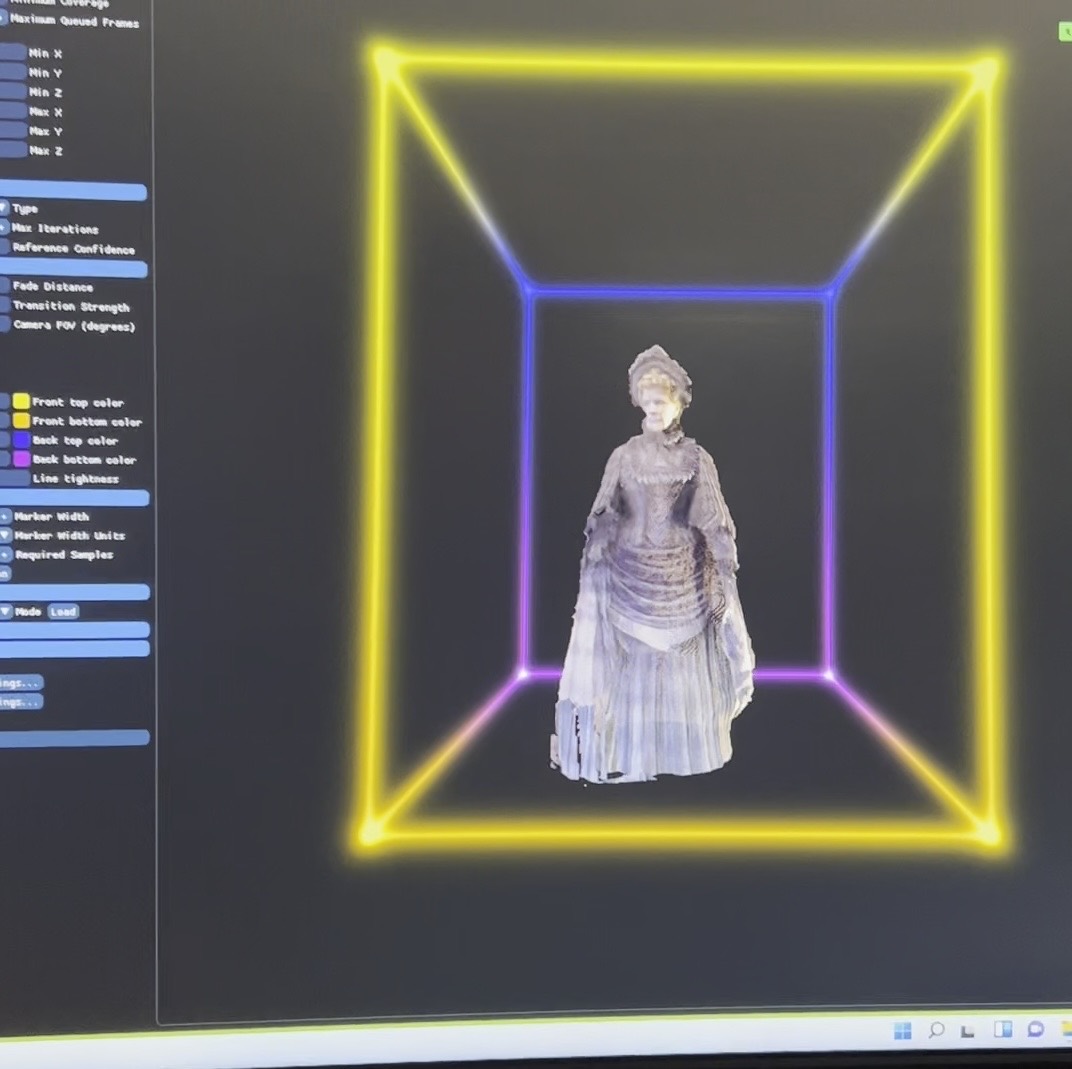Viewport: 1072px width, 1069px height.
Task: Click the Min Y value field
Action: (x=12, y=71)
